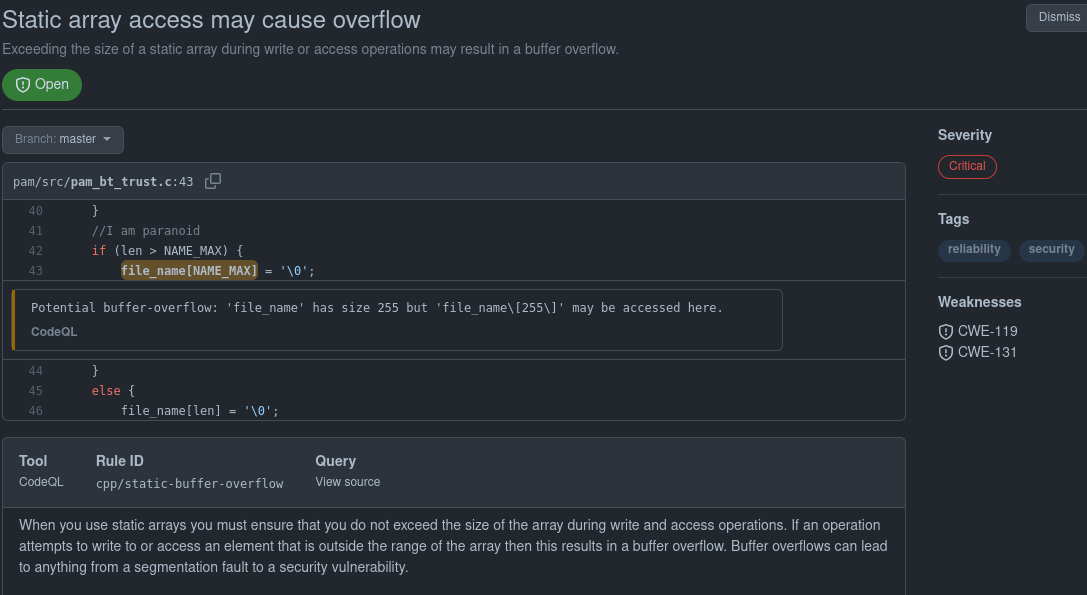Click the CodeQL label in the annotation
1087x595 pixels.
53,331
